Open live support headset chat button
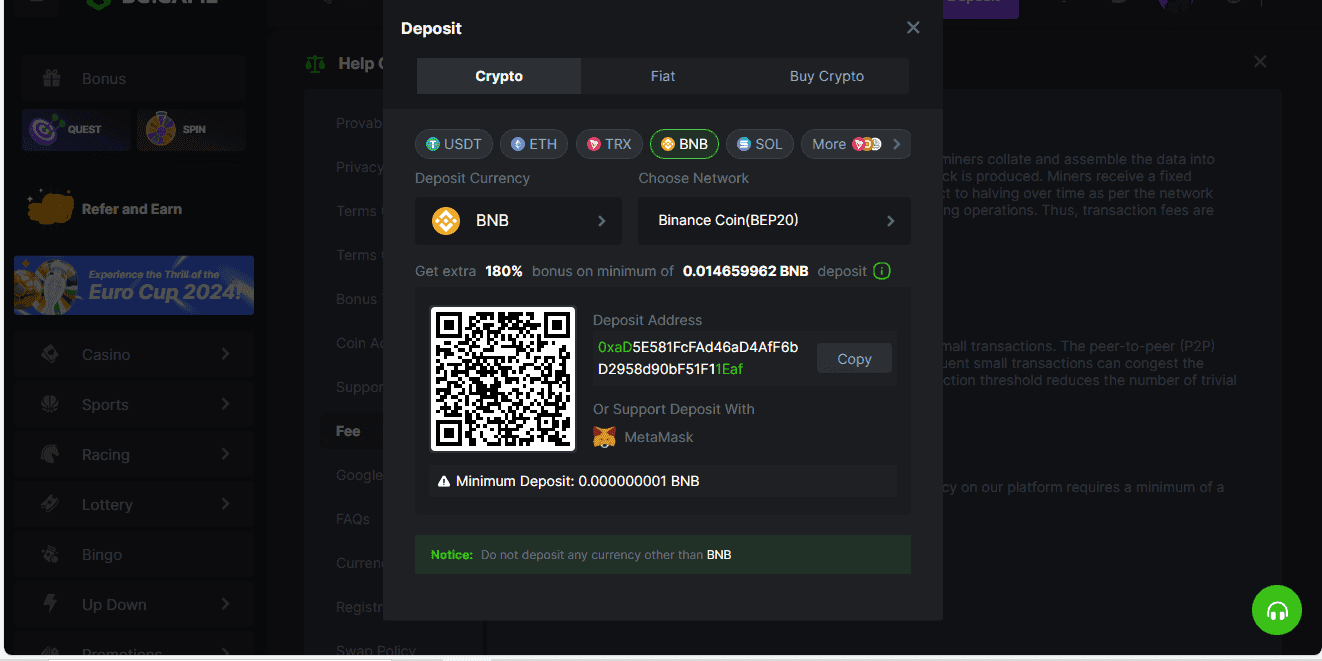 point(1276,610)
